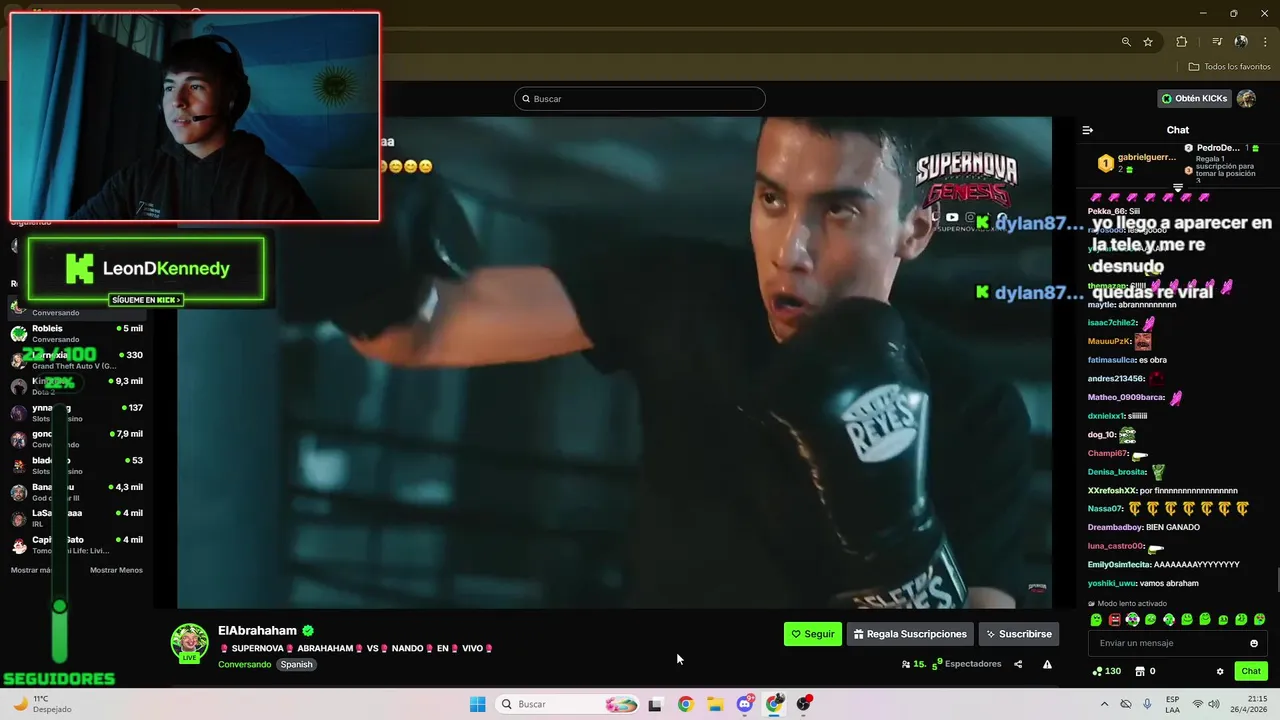Click username yoshiki_uwu in chat
Image resolution: width=1280 pixels, height=720 pixels.
click(x=1112, y=583)
